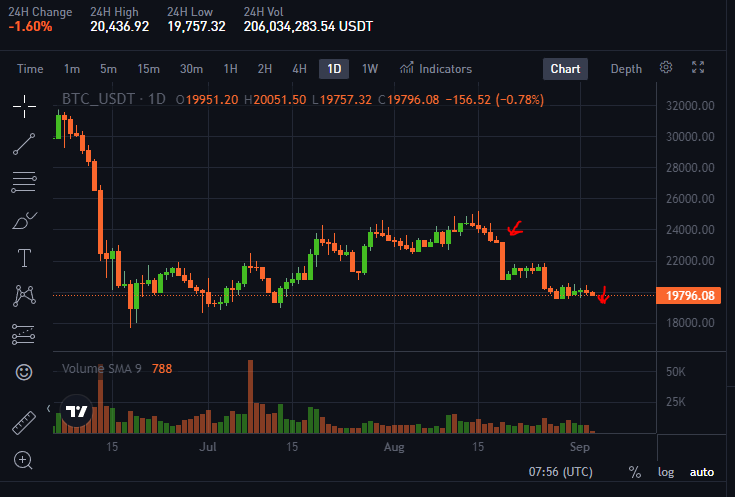This screenshot has width=735, height=497.
Task: Click the BTC_USDT · 1D symbol legend
Action: coord(113,99)
